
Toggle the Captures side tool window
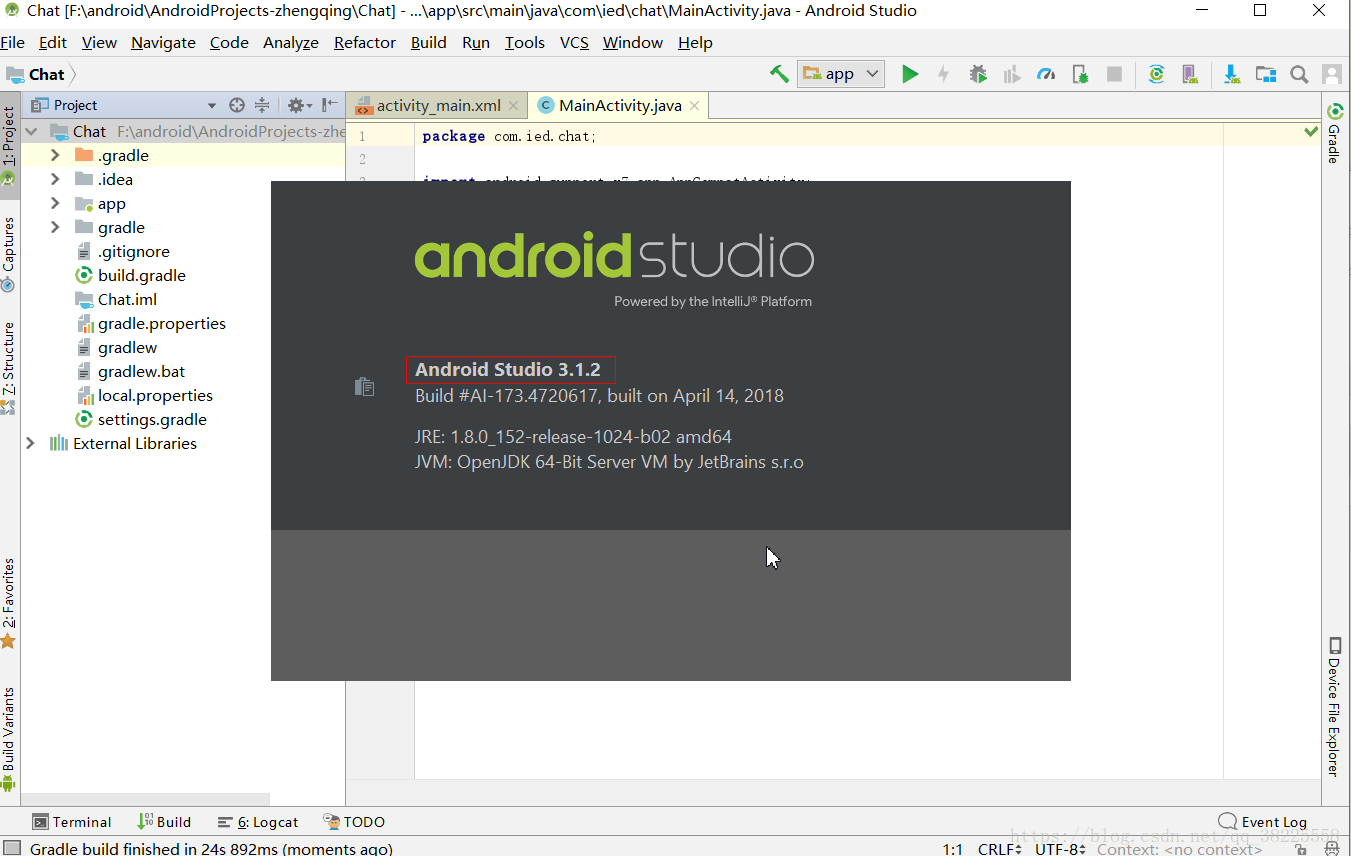point(9,253)
